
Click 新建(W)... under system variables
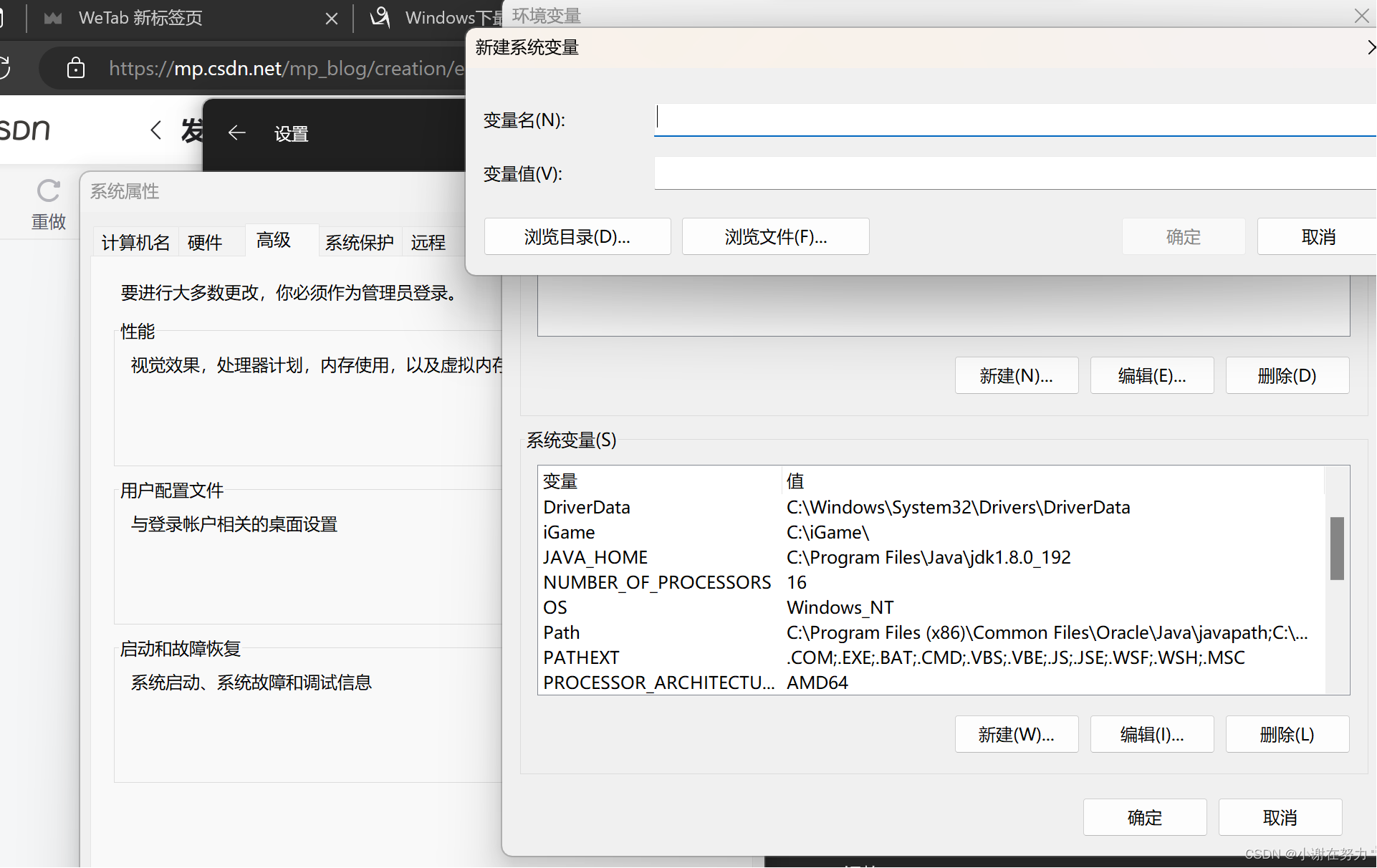pos(1016,734)
